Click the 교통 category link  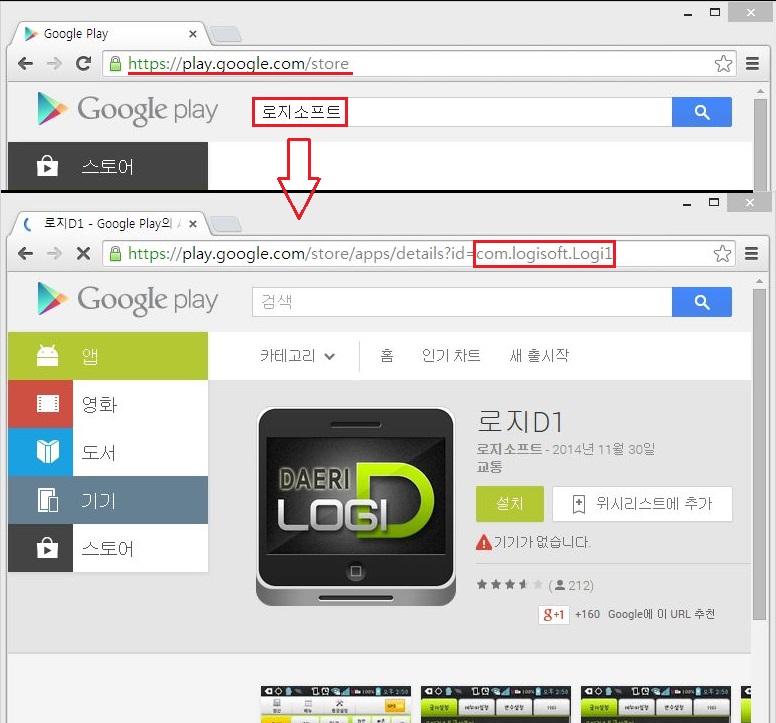pyautogui.click(x=489, y=467)
